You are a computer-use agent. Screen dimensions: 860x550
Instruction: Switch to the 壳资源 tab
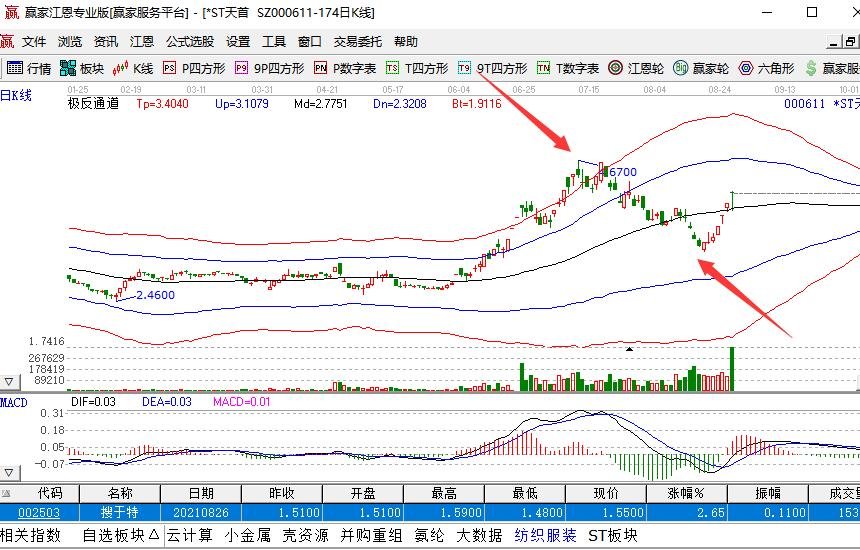click(x=305, y=535)
